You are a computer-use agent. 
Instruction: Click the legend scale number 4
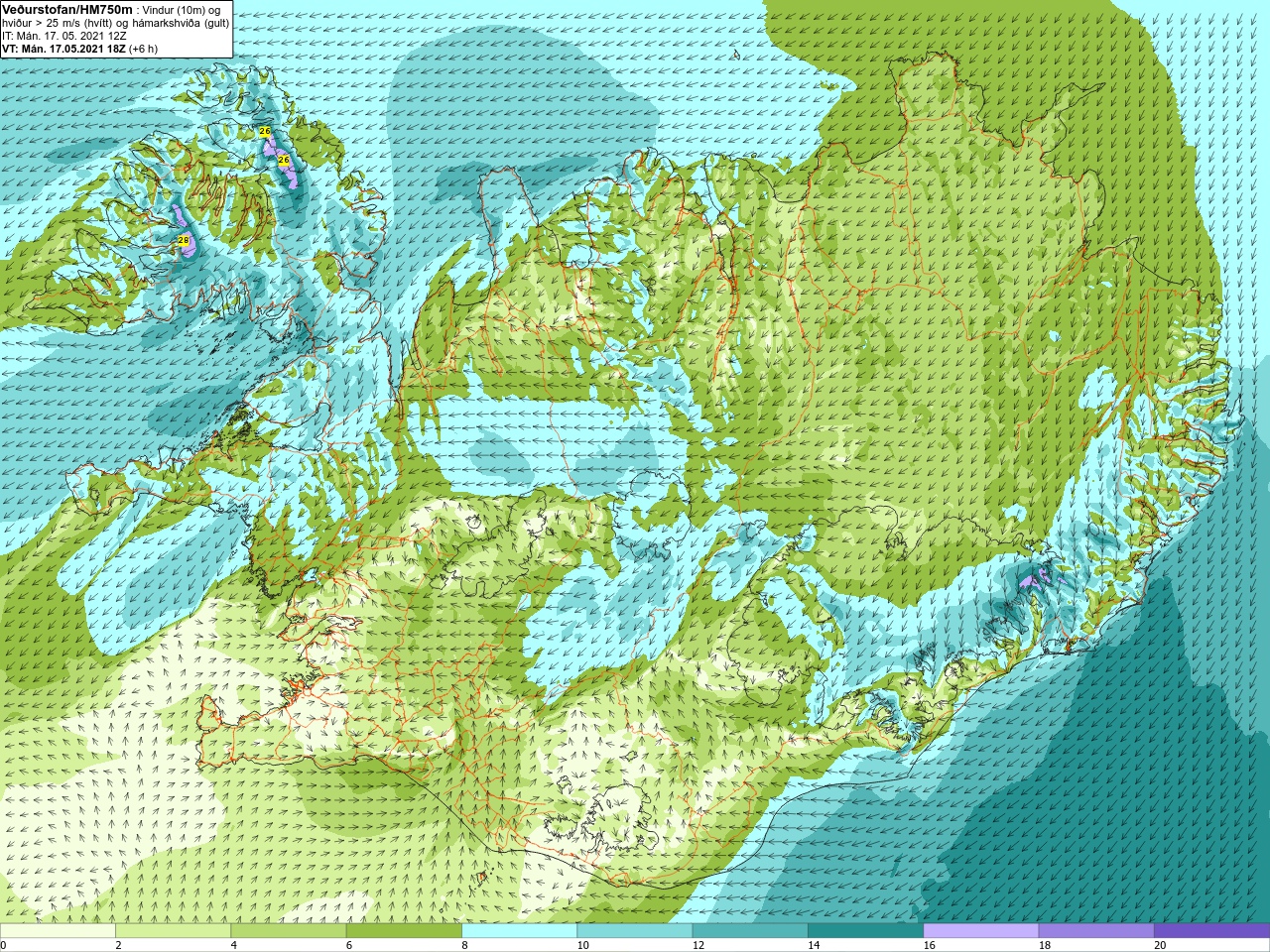coord(234,945)
